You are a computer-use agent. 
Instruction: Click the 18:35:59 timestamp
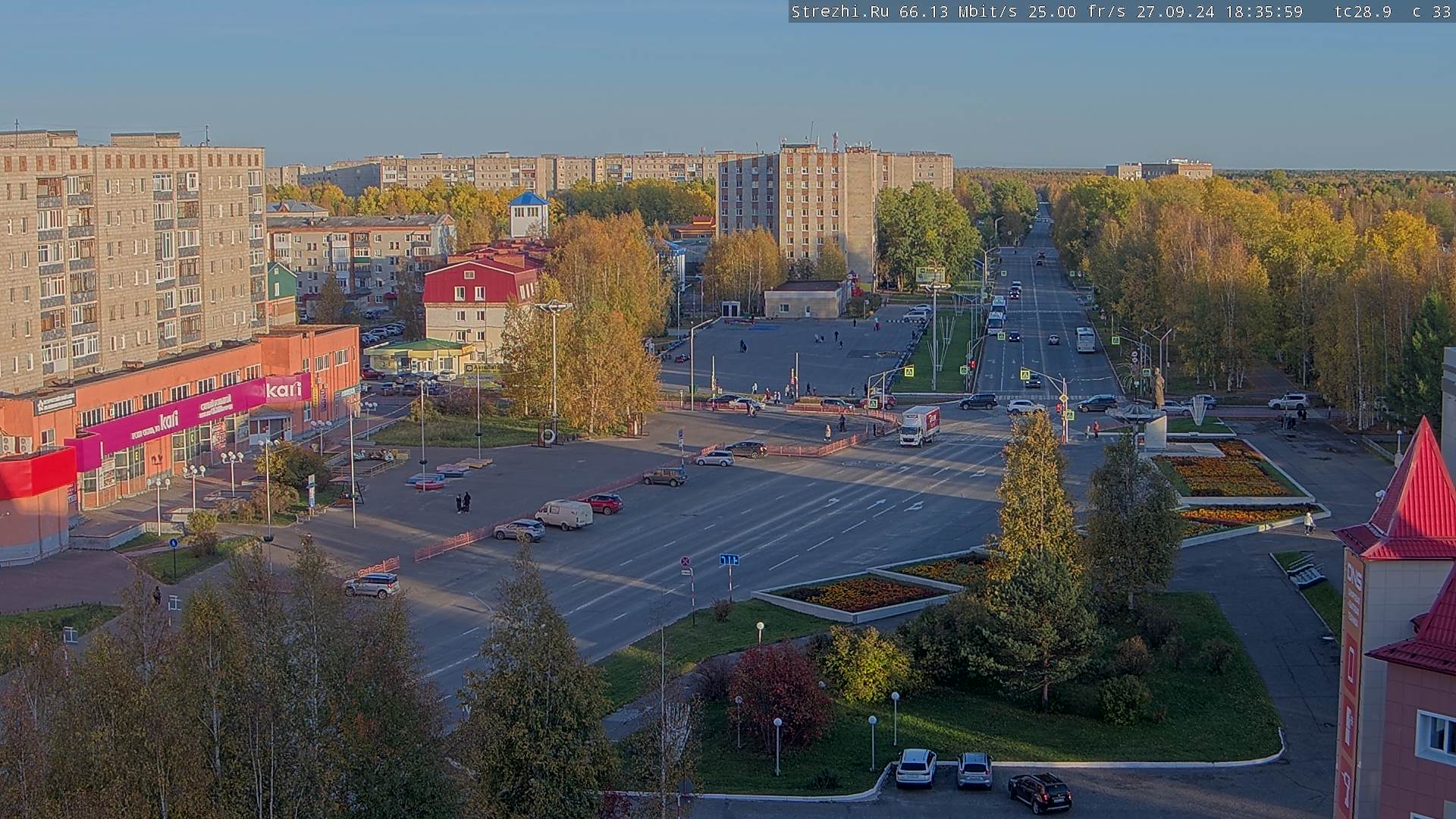point(1264,11)
